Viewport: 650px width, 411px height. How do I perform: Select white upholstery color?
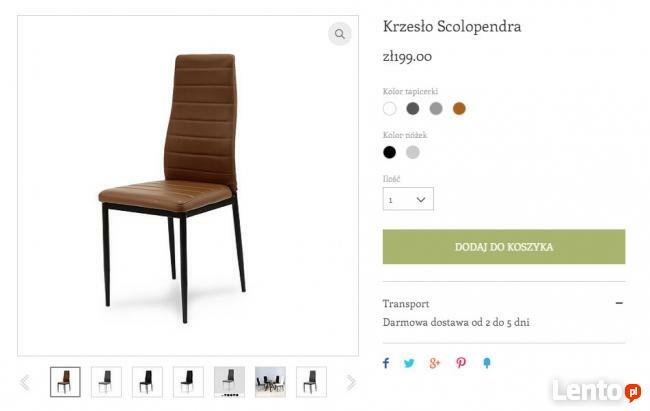[x=389, y=109]
